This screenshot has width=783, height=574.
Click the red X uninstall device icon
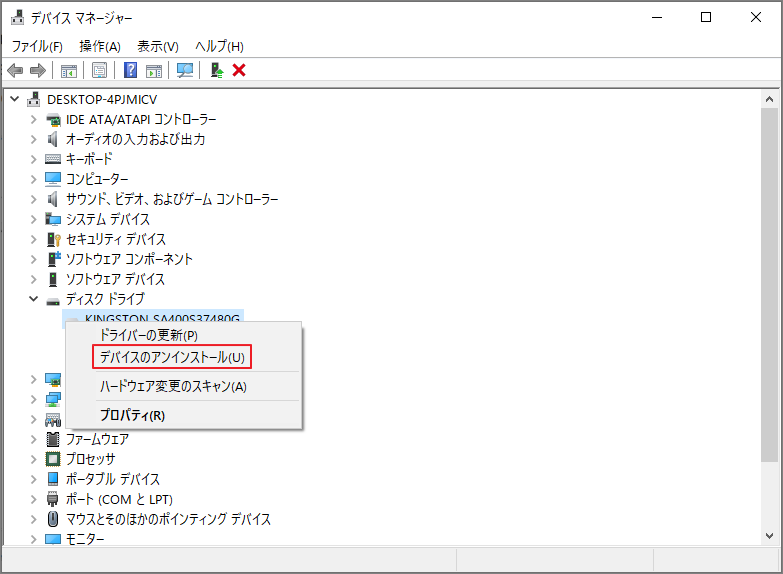239,70
